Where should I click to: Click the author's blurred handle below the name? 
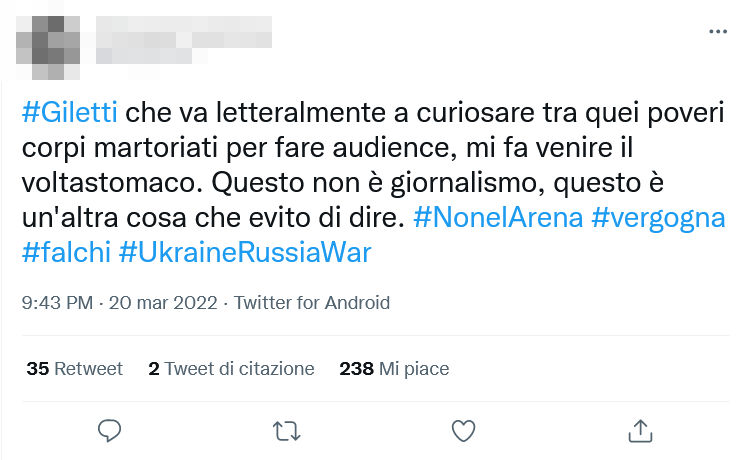point(150,54)
